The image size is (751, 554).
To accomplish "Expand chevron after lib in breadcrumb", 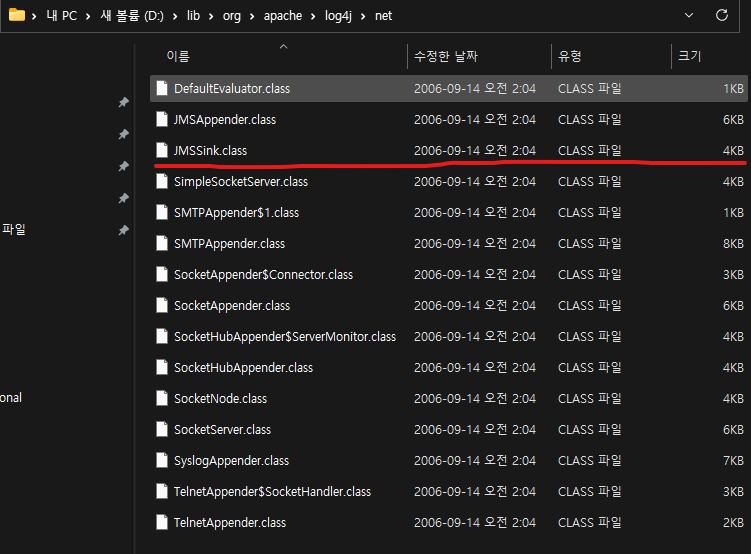I will (x=211, y=16).
